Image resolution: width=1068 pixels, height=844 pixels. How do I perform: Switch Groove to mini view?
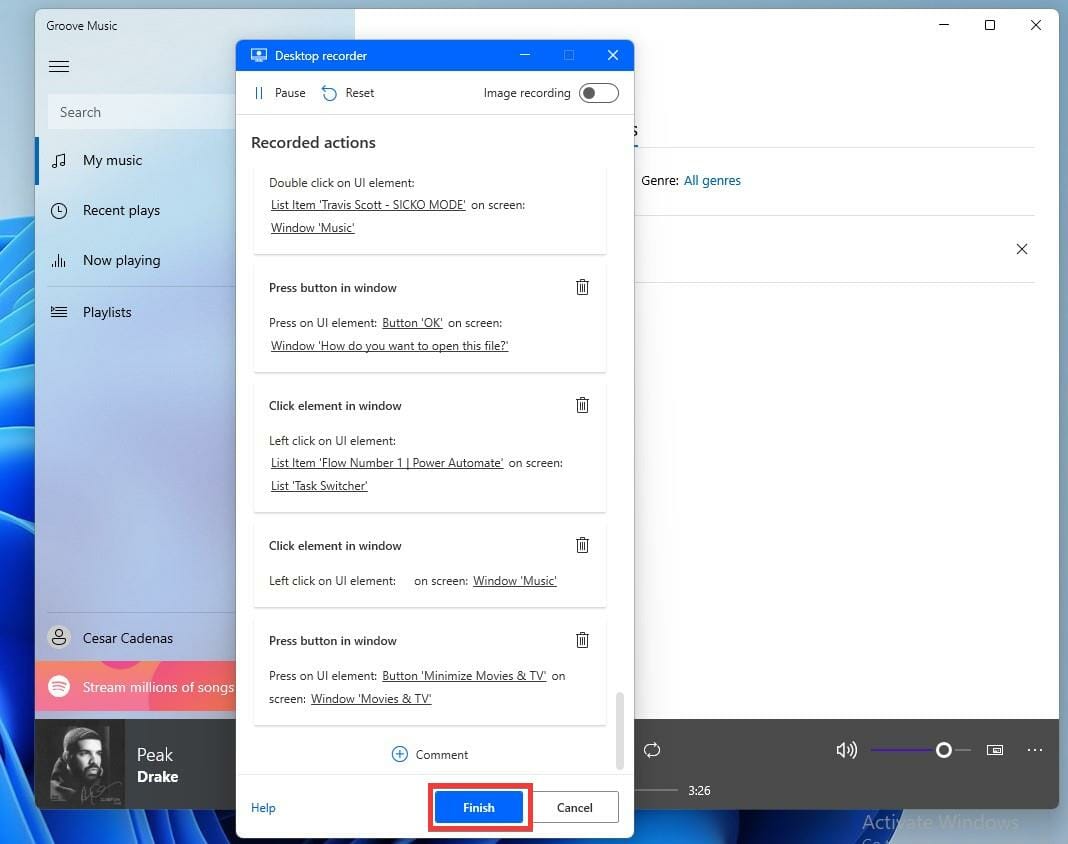coord(995,750)
